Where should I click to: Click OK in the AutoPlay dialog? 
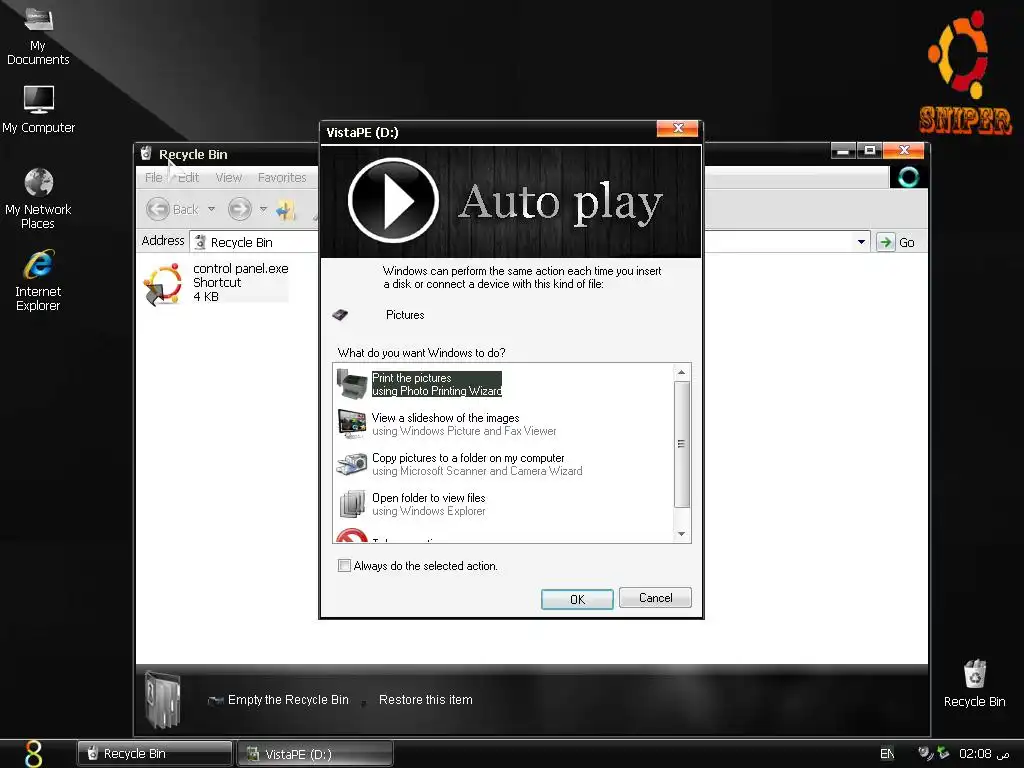click(577, 599)
